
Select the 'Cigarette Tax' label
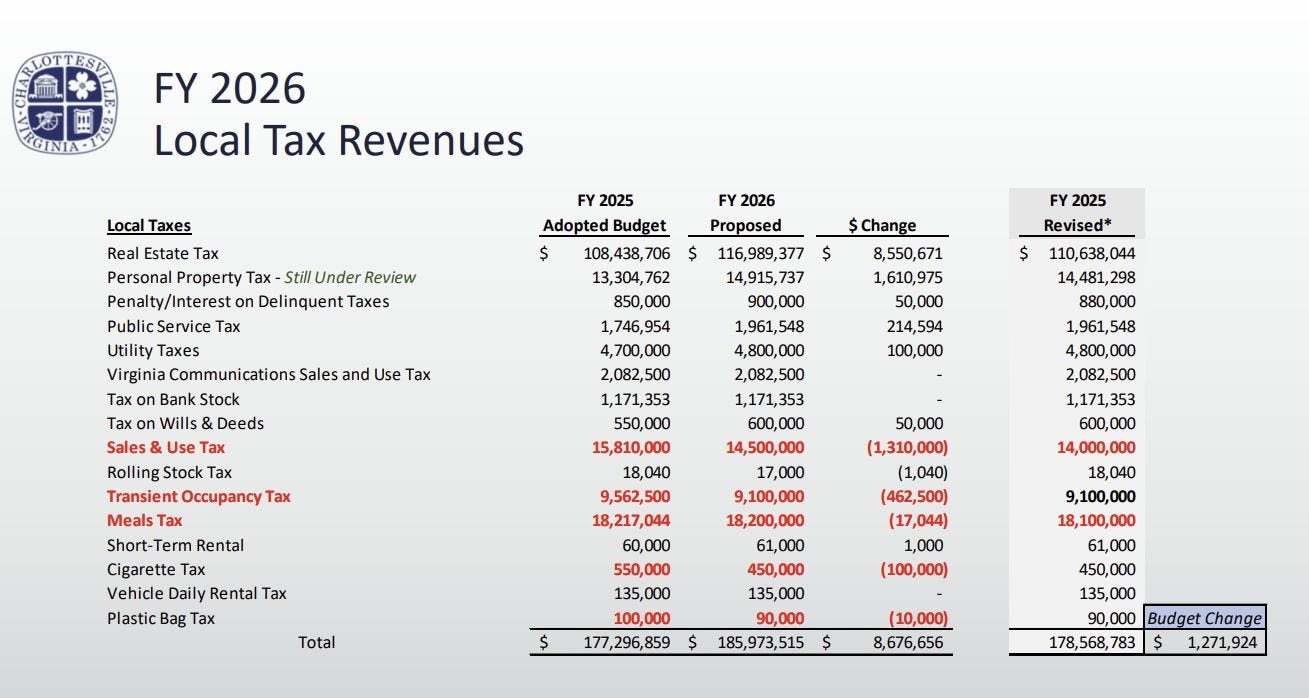click(156, 569)
